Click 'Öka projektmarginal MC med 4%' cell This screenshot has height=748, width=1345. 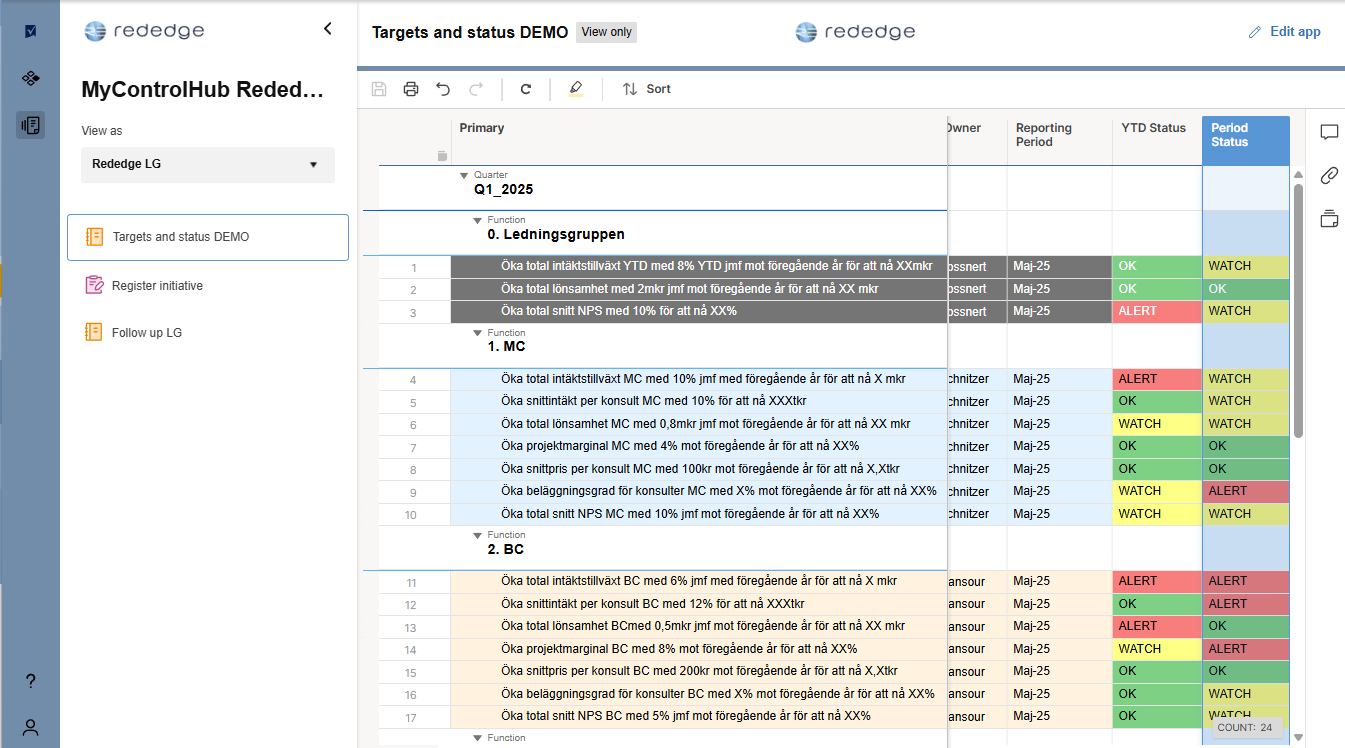[699, 446]
